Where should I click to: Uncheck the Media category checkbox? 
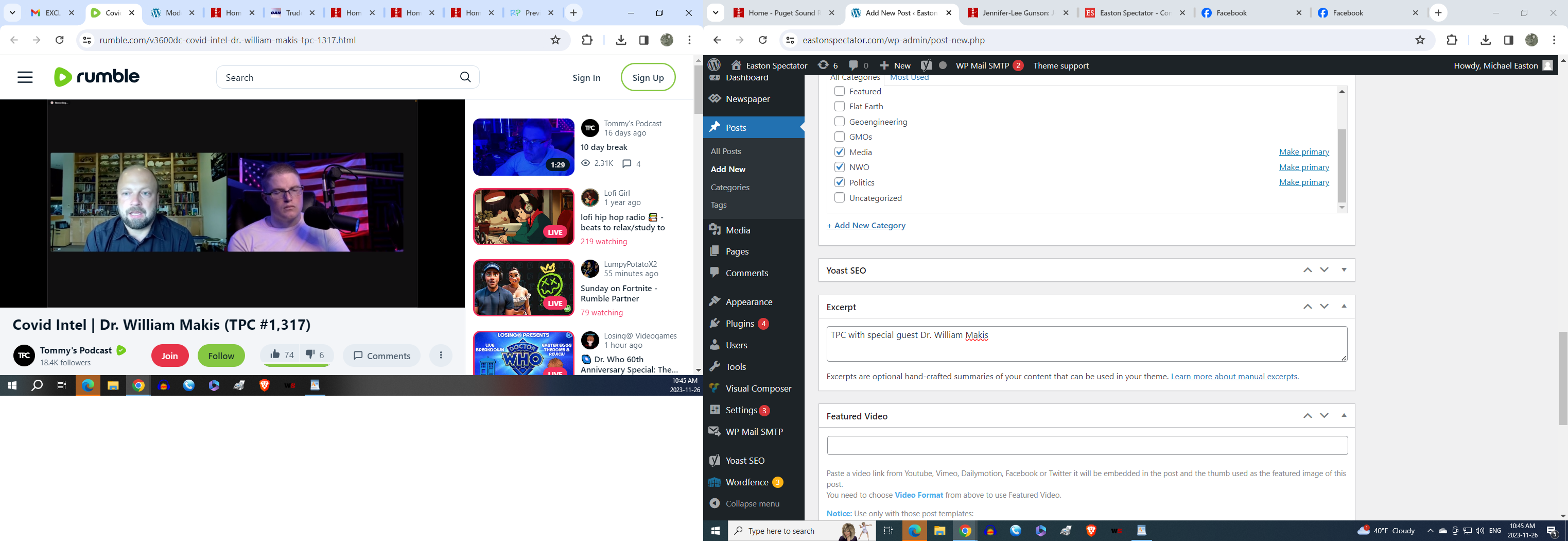pyautogui.click(x=840, y=151)
